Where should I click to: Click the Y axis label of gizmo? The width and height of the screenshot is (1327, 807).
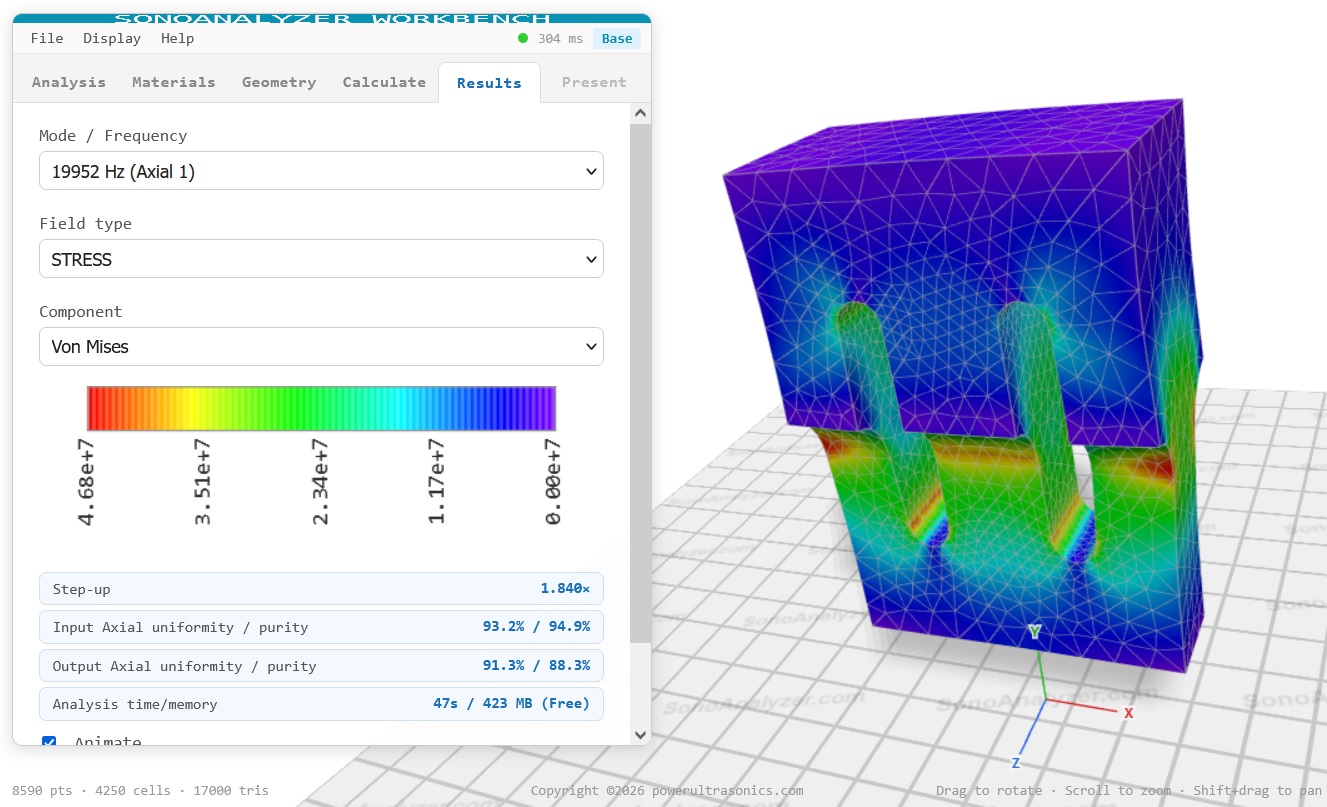tap(1035, 632)
